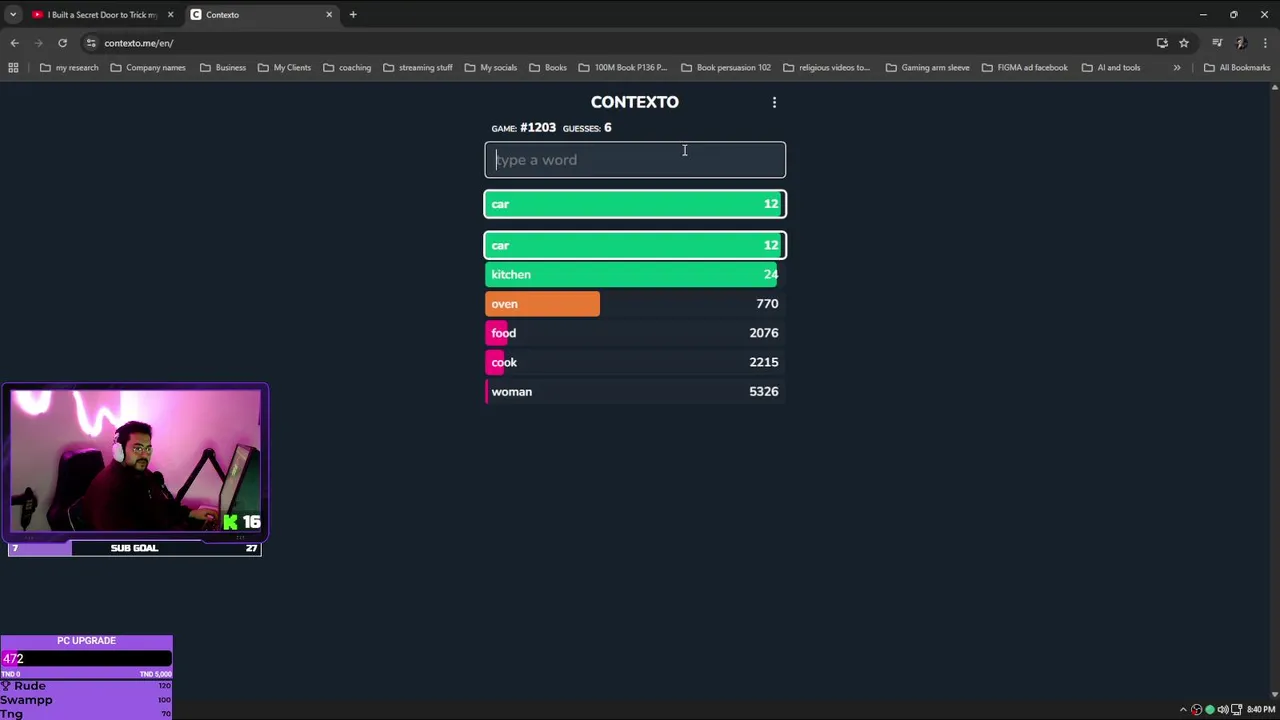This screenshot has height=720, width=1280.
Task: Go forward to the next page
Action: 38,43
